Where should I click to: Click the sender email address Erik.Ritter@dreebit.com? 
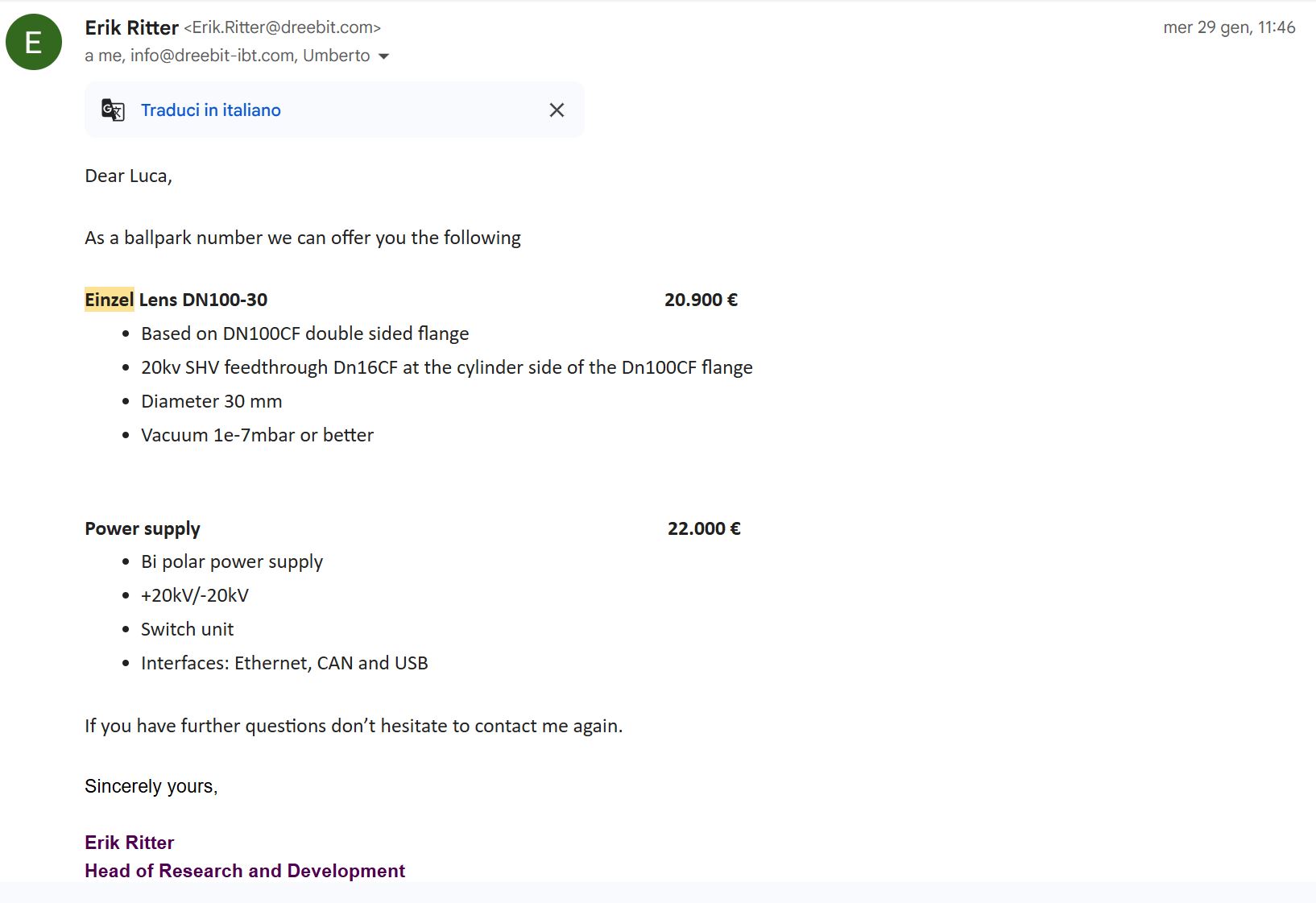coord(282,27)
